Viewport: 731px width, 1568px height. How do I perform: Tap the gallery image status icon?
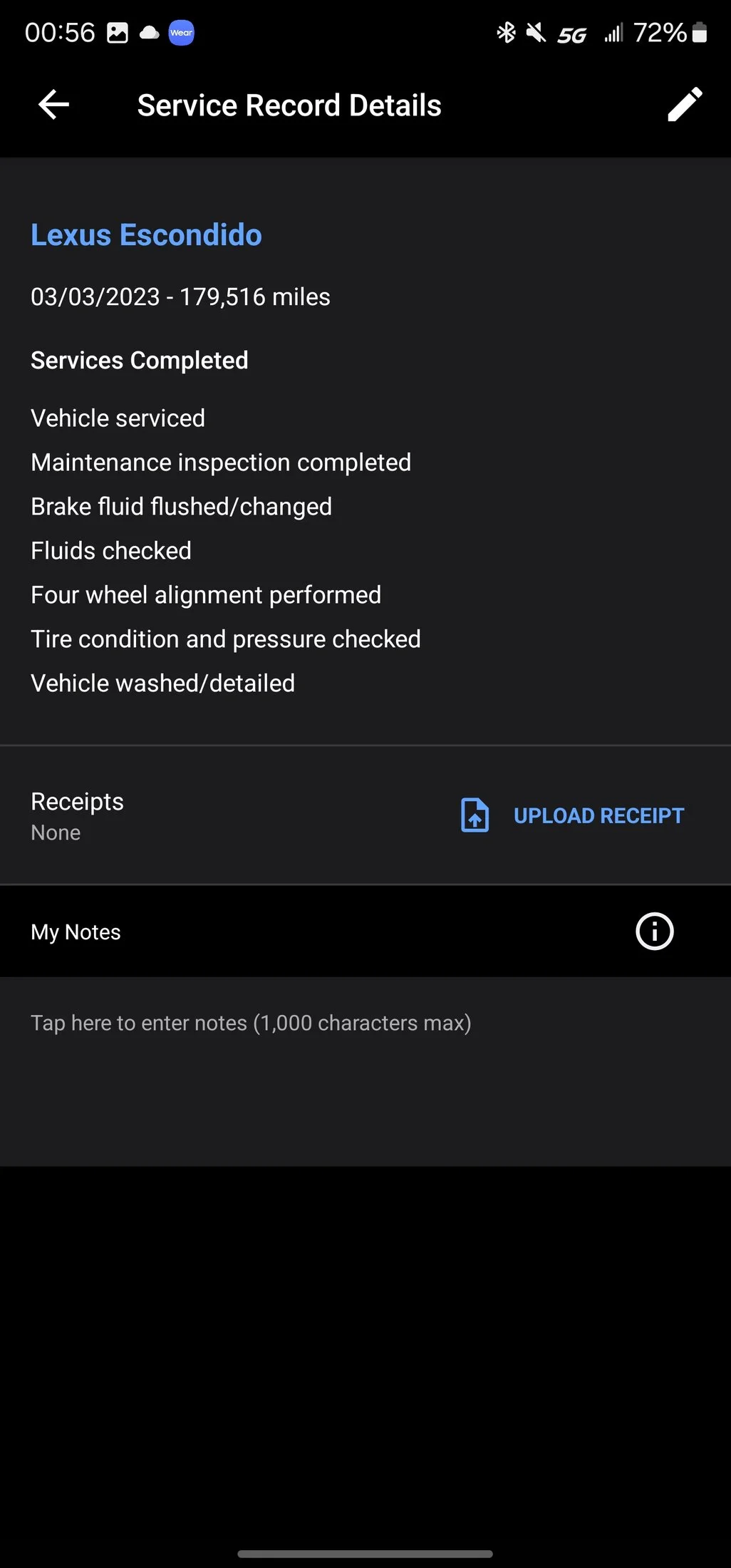pos(118,33)
